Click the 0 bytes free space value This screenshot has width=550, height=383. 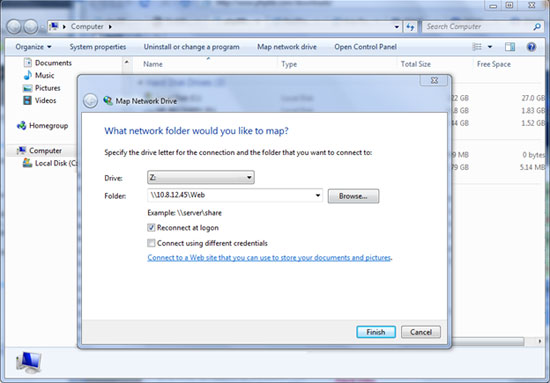pyautogui.click(x=534, y=155)
